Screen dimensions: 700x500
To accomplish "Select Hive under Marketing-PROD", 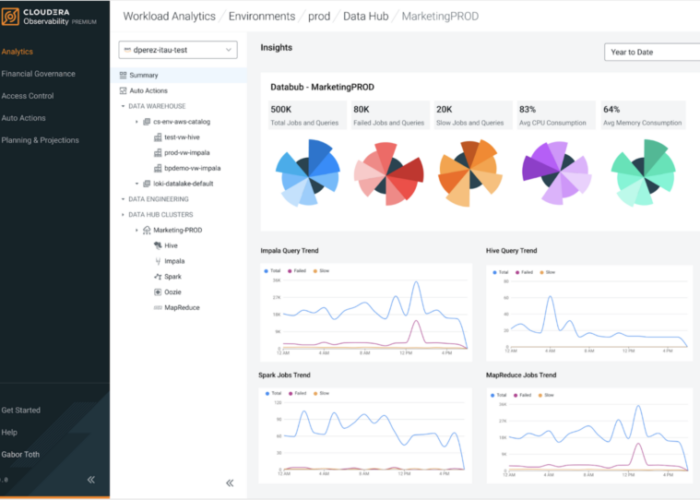I will 171,246.
